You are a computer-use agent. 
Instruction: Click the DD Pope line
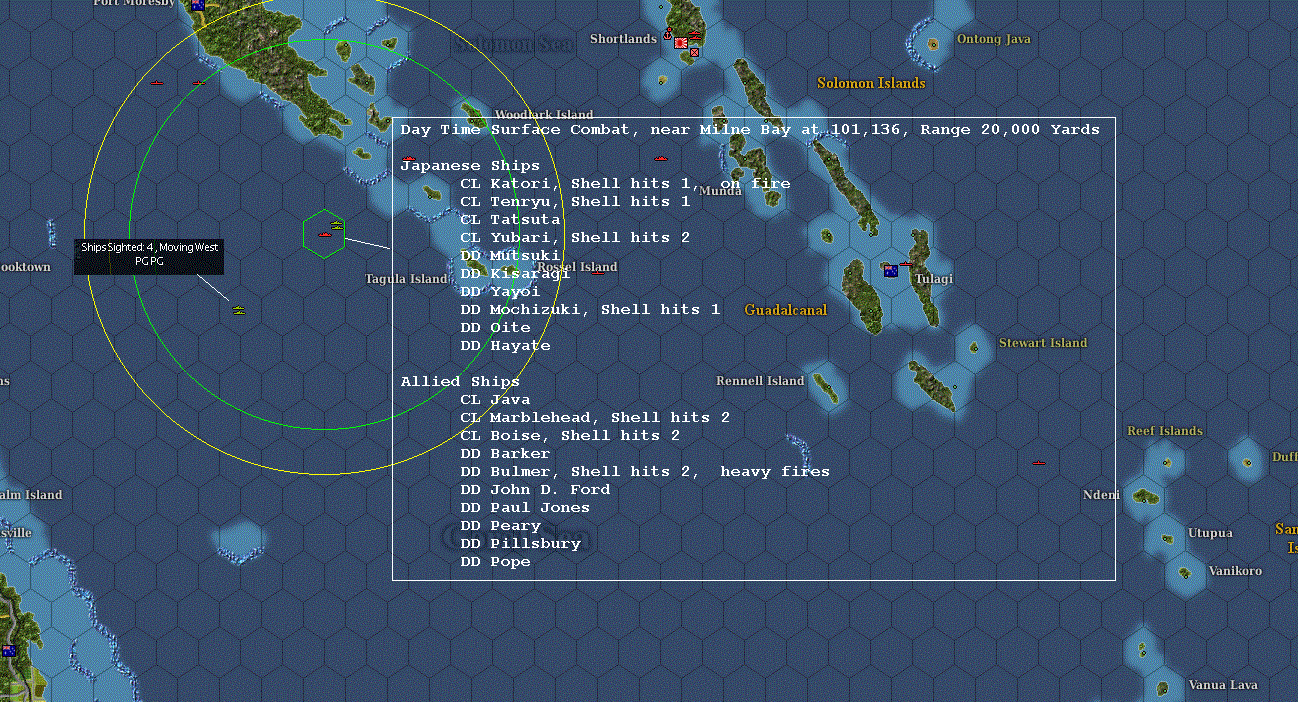[495, 562]
